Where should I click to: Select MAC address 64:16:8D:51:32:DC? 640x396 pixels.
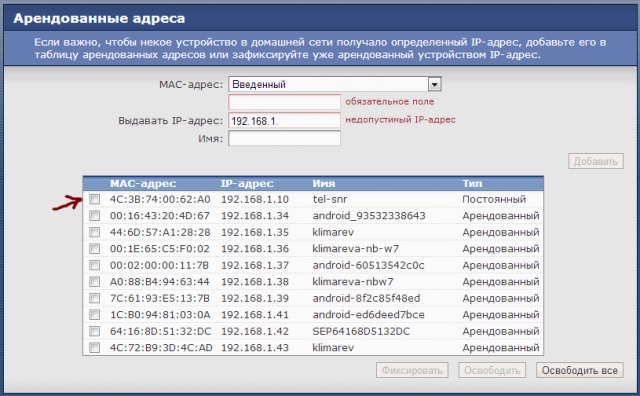coord(160,331)
